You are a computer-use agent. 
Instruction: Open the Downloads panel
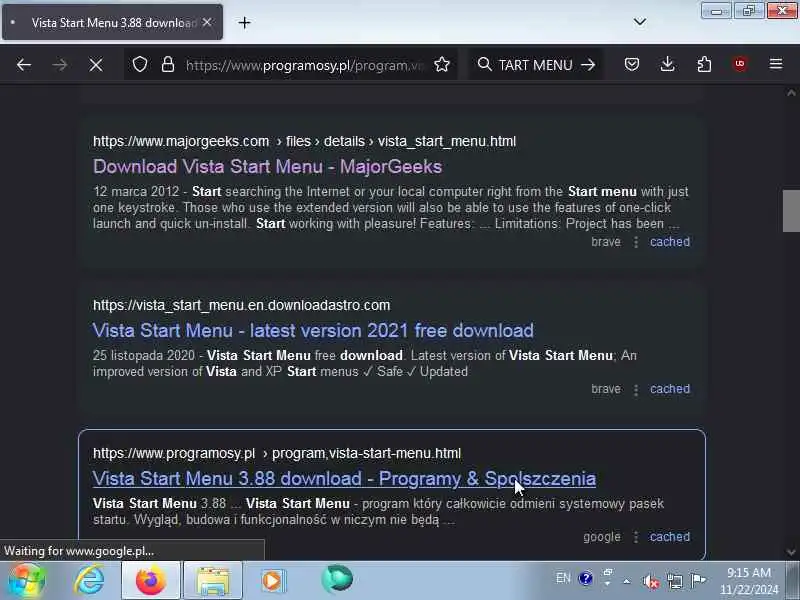667,64
